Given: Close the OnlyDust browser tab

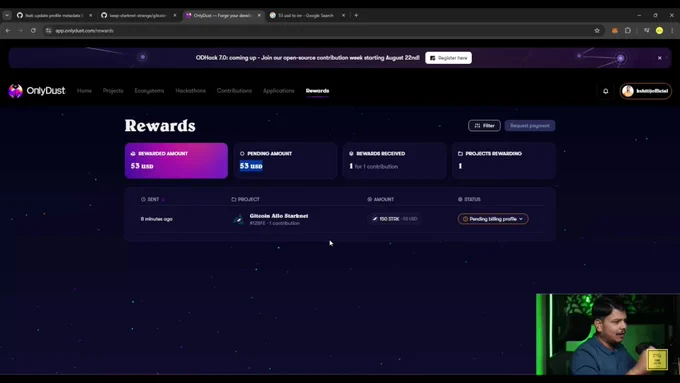Looking at the screenshot, I should pyautogui.click(x=259, y=15).
